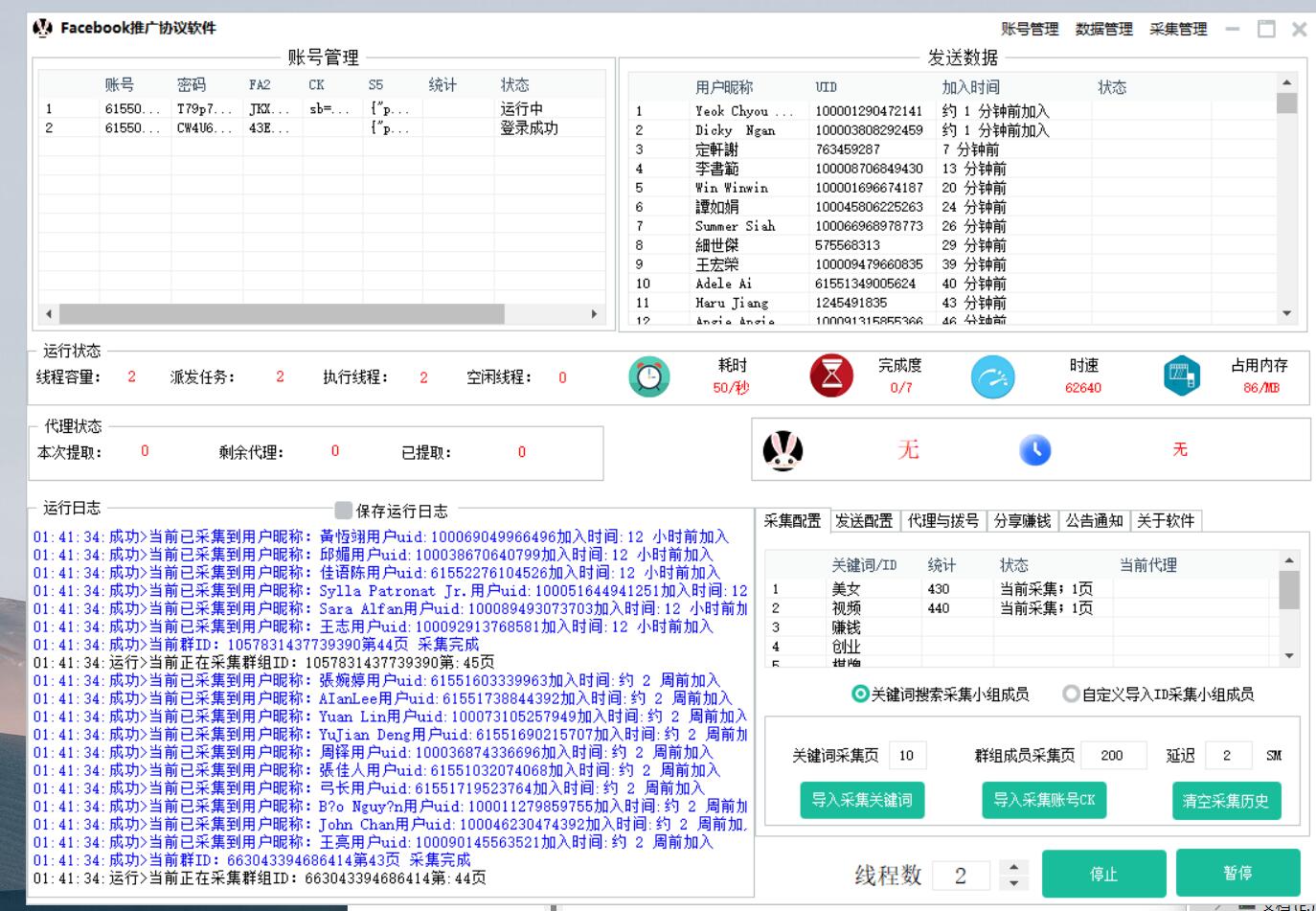Click the blue speedometer 时速 icon

coord(993,376)
